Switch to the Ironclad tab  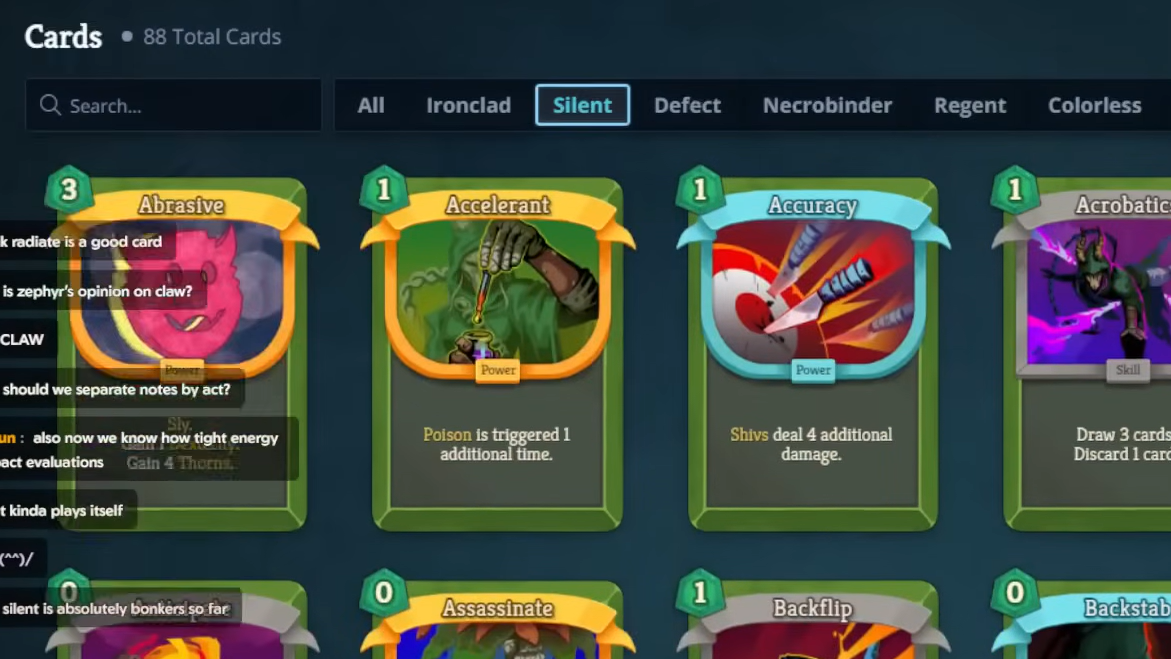(x=468, y=105)
